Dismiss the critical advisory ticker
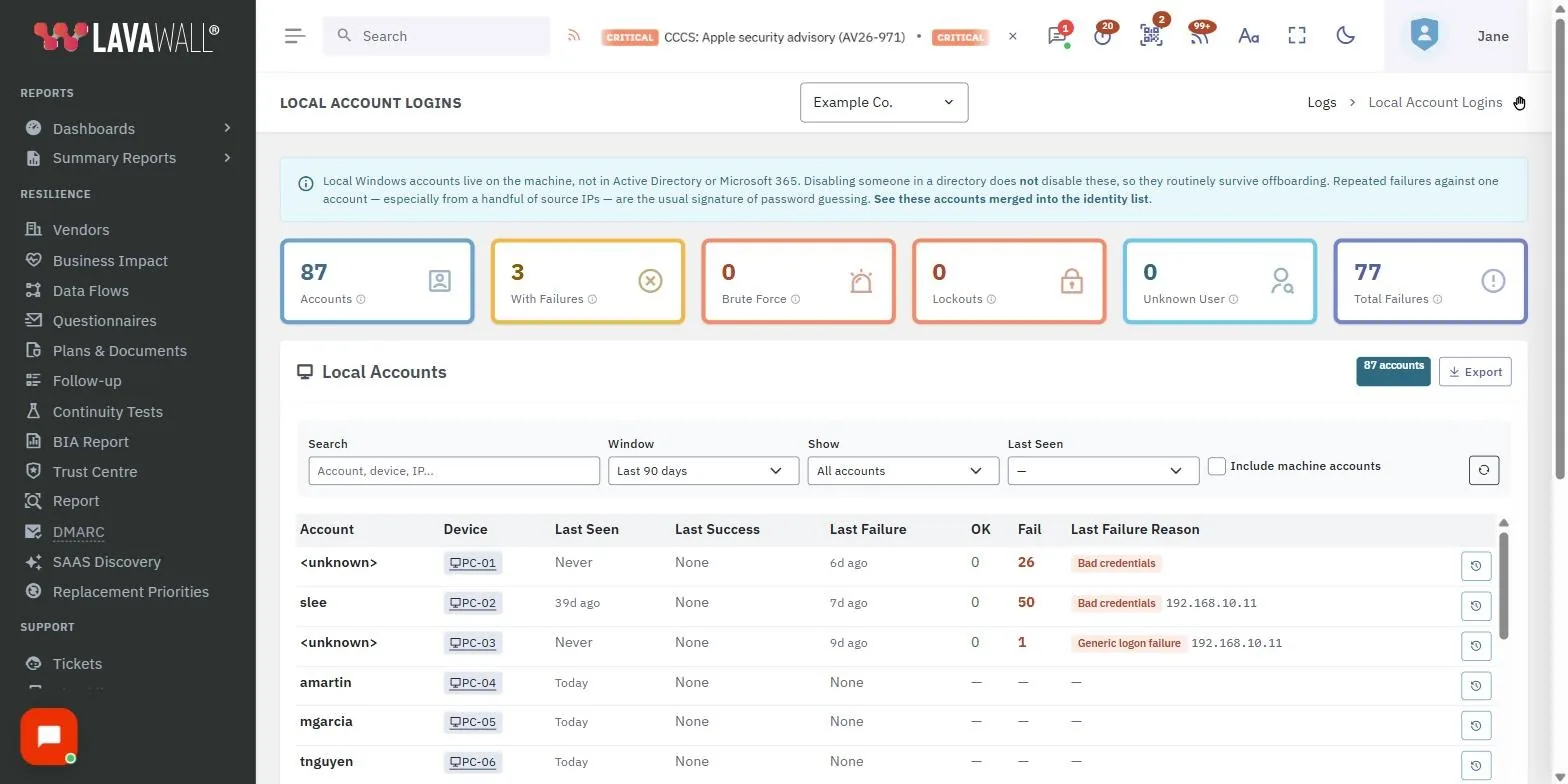The width and height of the screenshot is (1568, 784). coord(1012,36)
